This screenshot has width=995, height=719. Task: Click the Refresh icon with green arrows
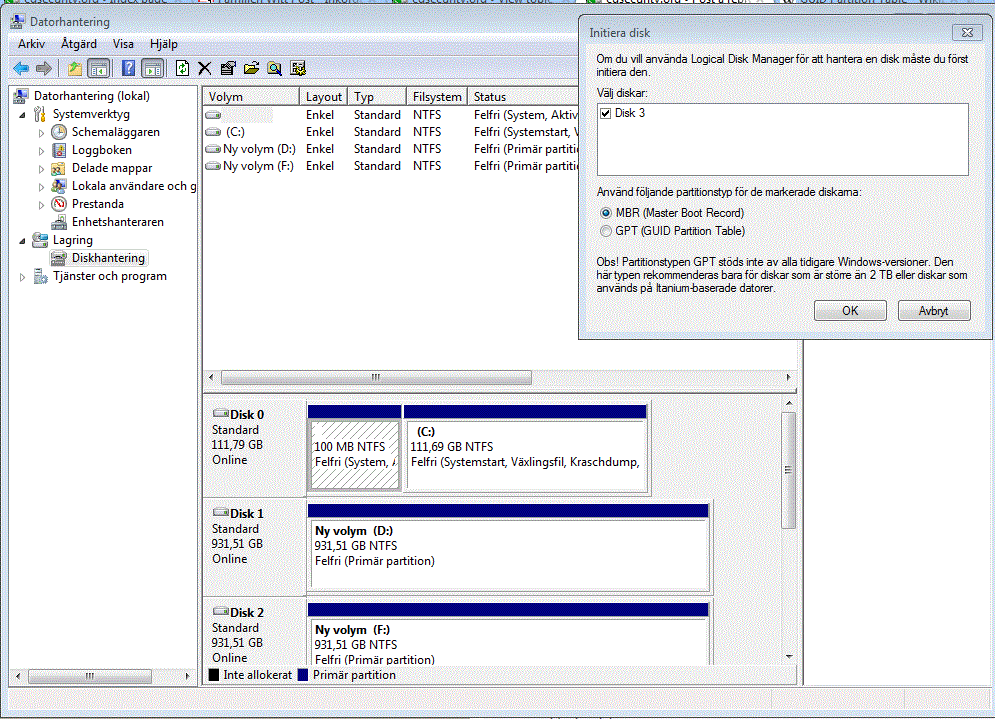(x=182, y=68)
